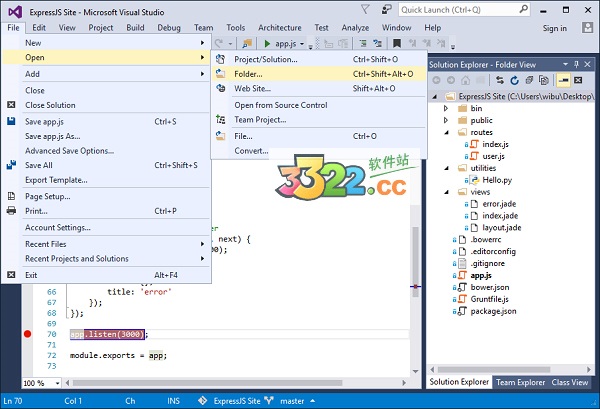Select layout.jade file
Viewport: 600px width, 409px height.
coord(502,228)
